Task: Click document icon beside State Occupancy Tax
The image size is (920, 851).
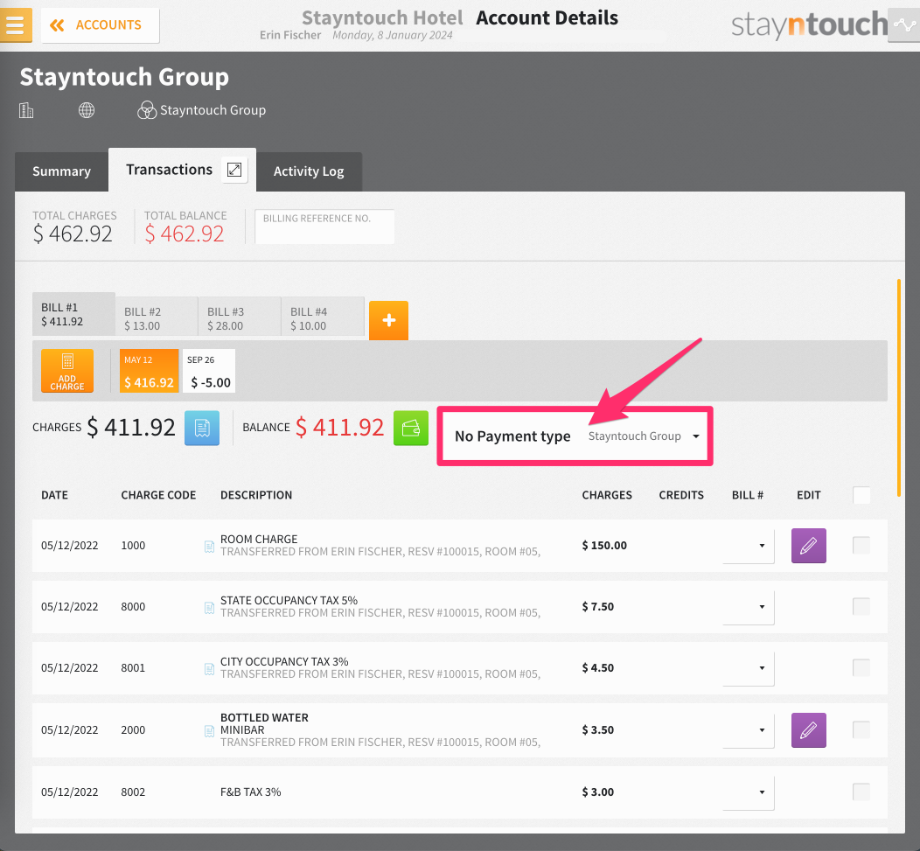Action: click(209, 607)
